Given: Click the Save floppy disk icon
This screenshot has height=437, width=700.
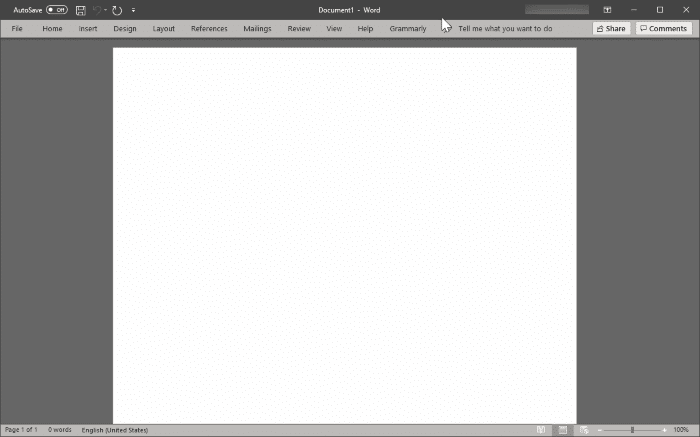Looking at the screenshot, I should [x=80, y=10].
